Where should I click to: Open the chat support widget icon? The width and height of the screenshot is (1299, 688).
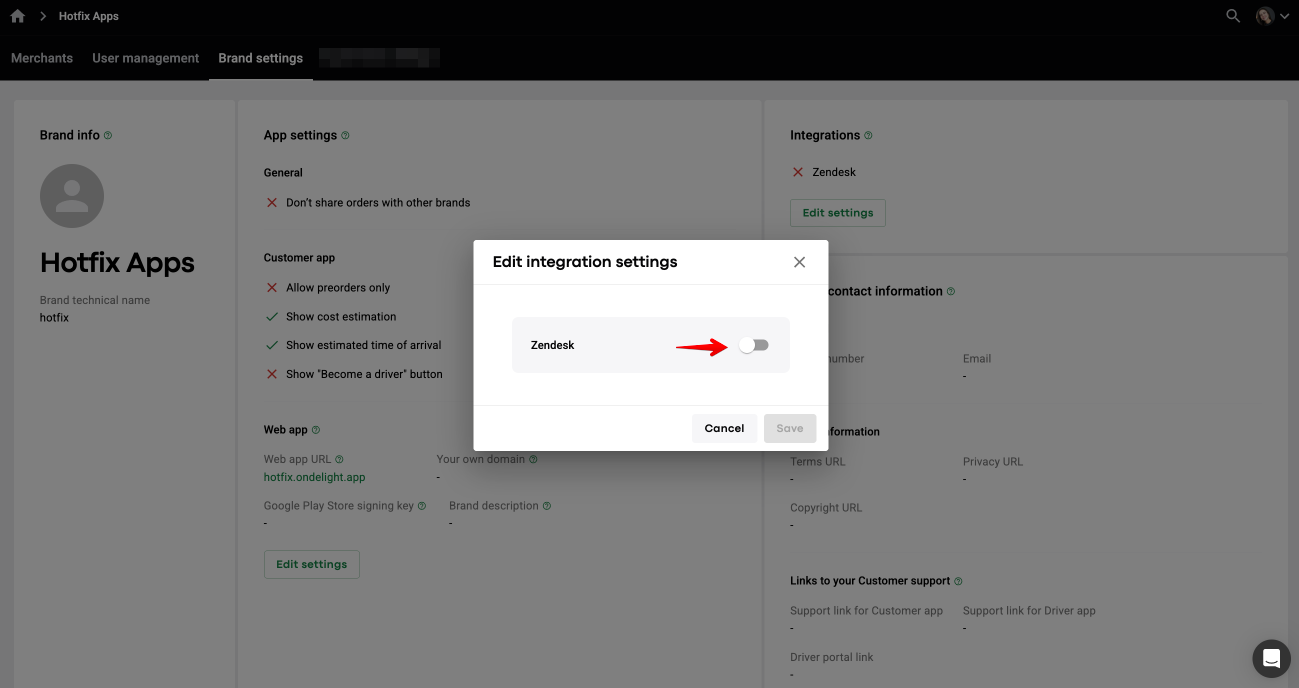pos(1271,659)
